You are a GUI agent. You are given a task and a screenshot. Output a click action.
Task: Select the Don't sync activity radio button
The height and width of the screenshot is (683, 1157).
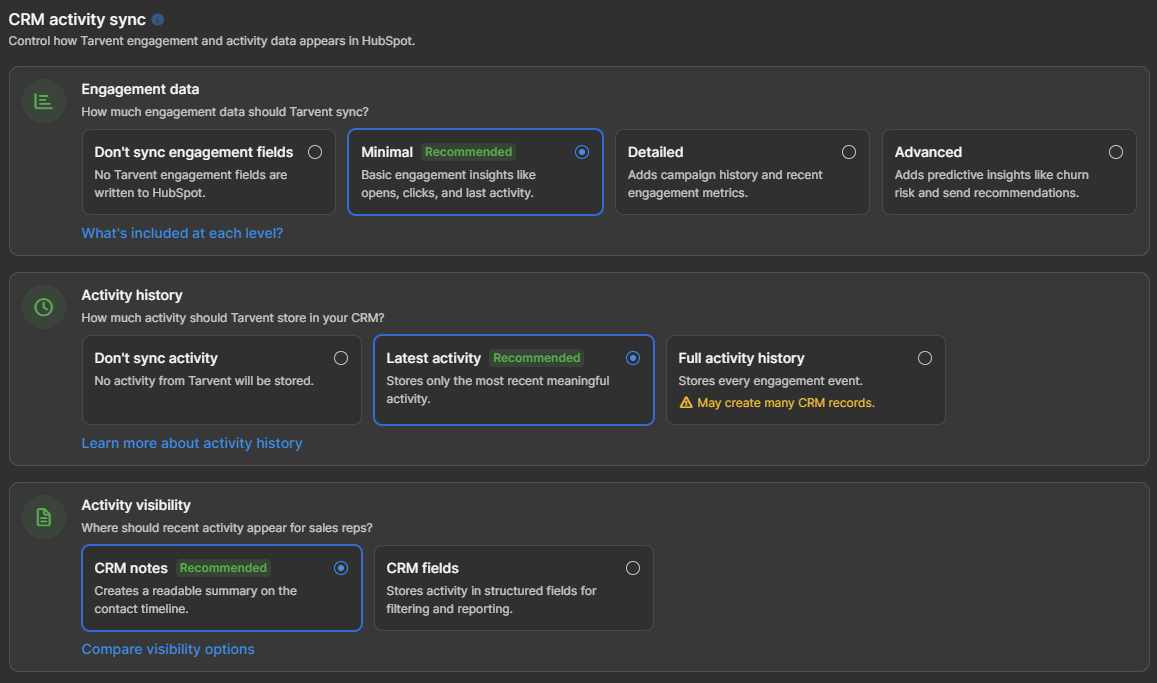coord(341,358)
